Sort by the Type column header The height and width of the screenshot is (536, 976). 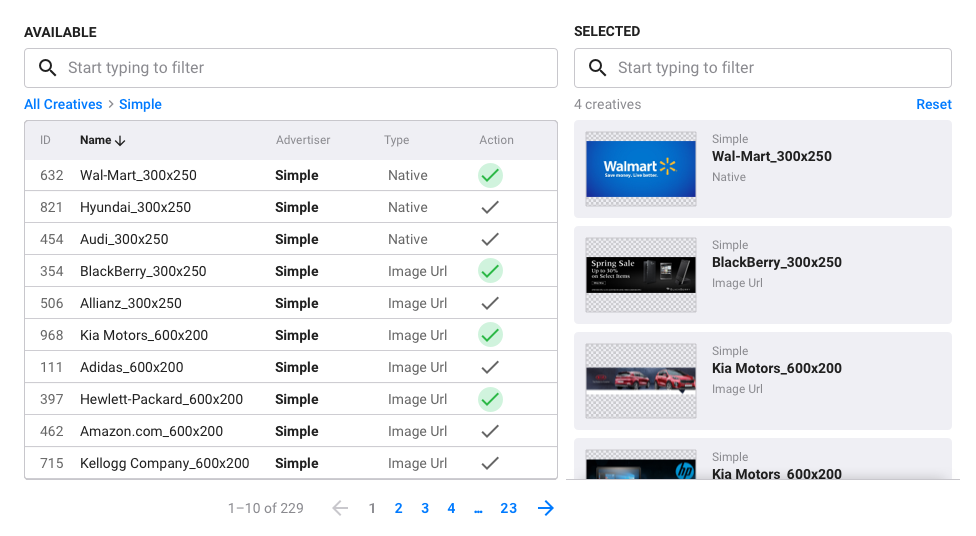pos(396,140)
